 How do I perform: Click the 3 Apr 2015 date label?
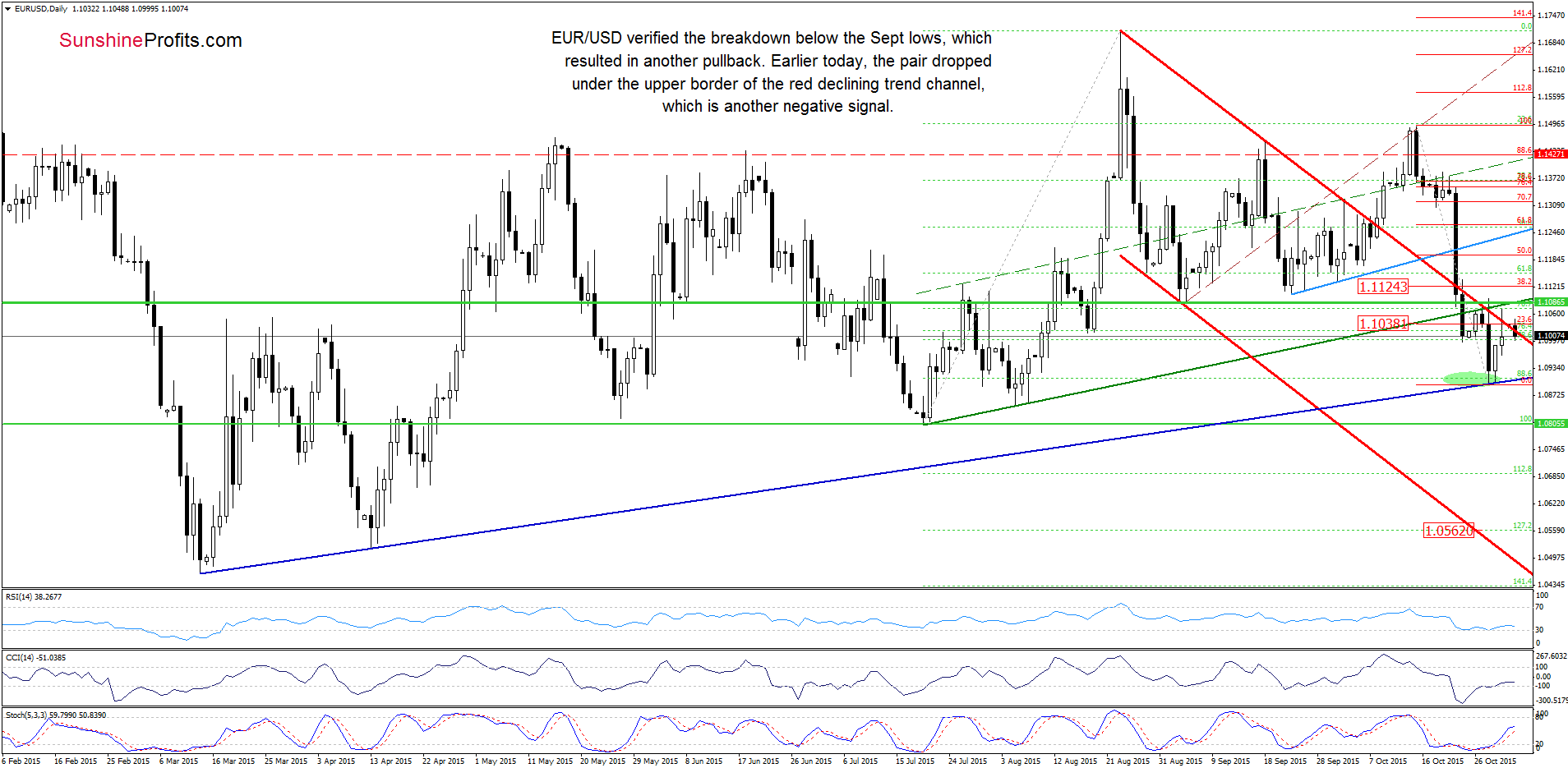tap(335, 761)
